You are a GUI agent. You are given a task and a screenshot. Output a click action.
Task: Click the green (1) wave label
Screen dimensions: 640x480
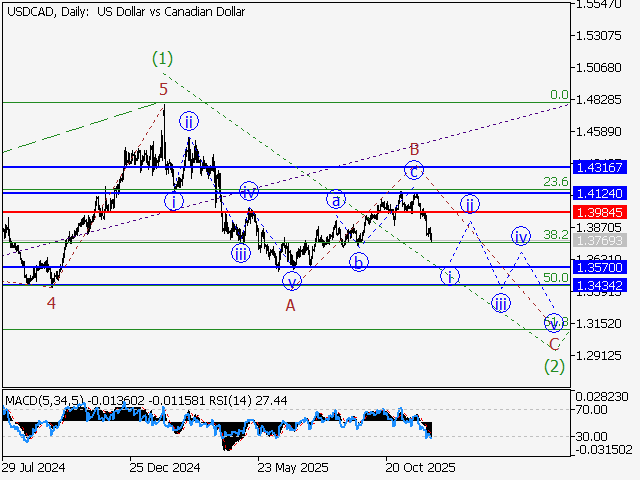(x=163, y=58)
